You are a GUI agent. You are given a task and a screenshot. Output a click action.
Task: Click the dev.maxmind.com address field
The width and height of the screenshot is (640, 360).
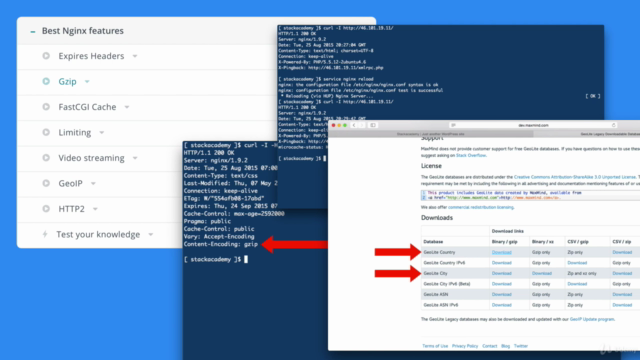[533, 125]
